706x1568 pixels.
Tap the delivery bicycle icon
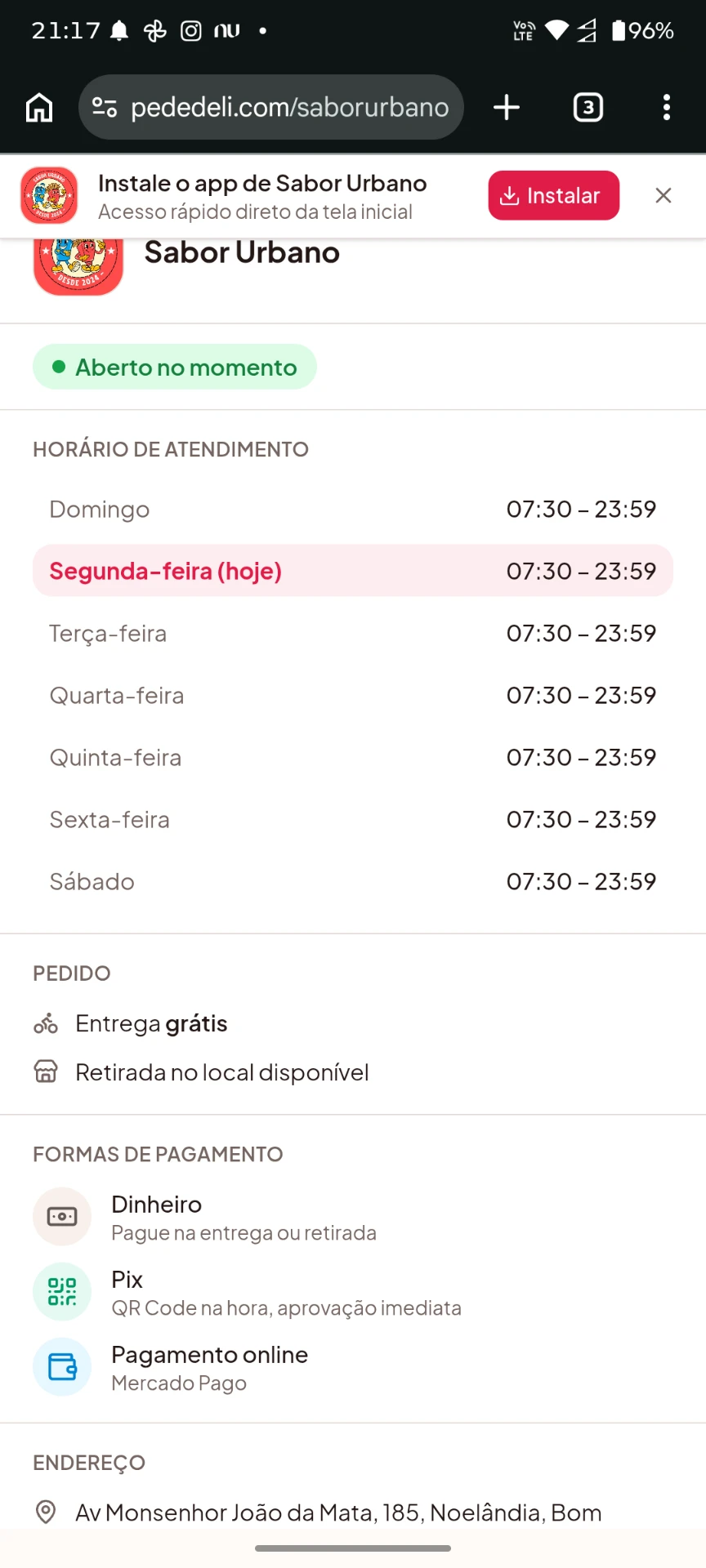point(46,1023)
